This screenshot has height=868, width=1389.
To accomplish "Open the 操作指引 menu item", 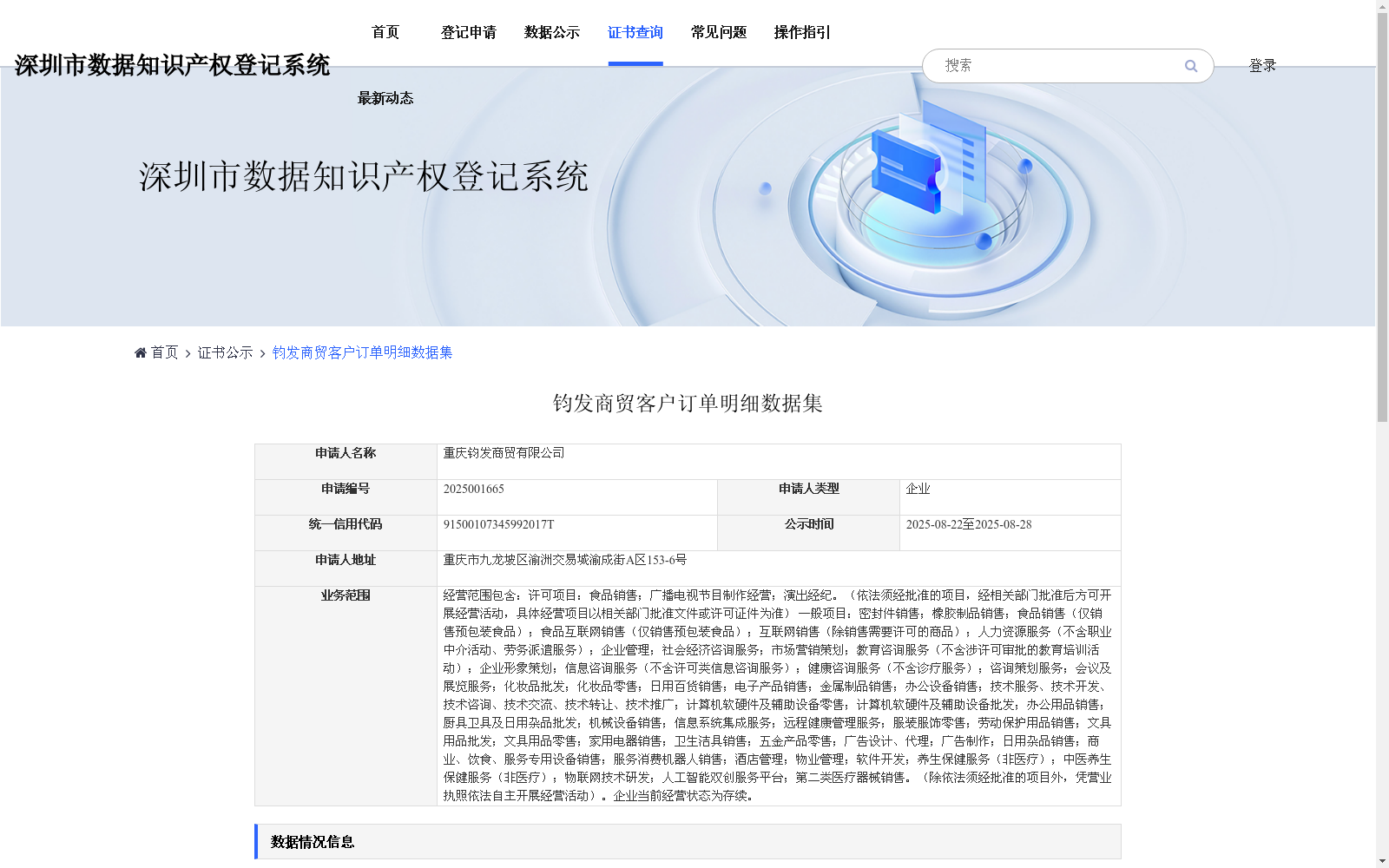I will [802, 33].
